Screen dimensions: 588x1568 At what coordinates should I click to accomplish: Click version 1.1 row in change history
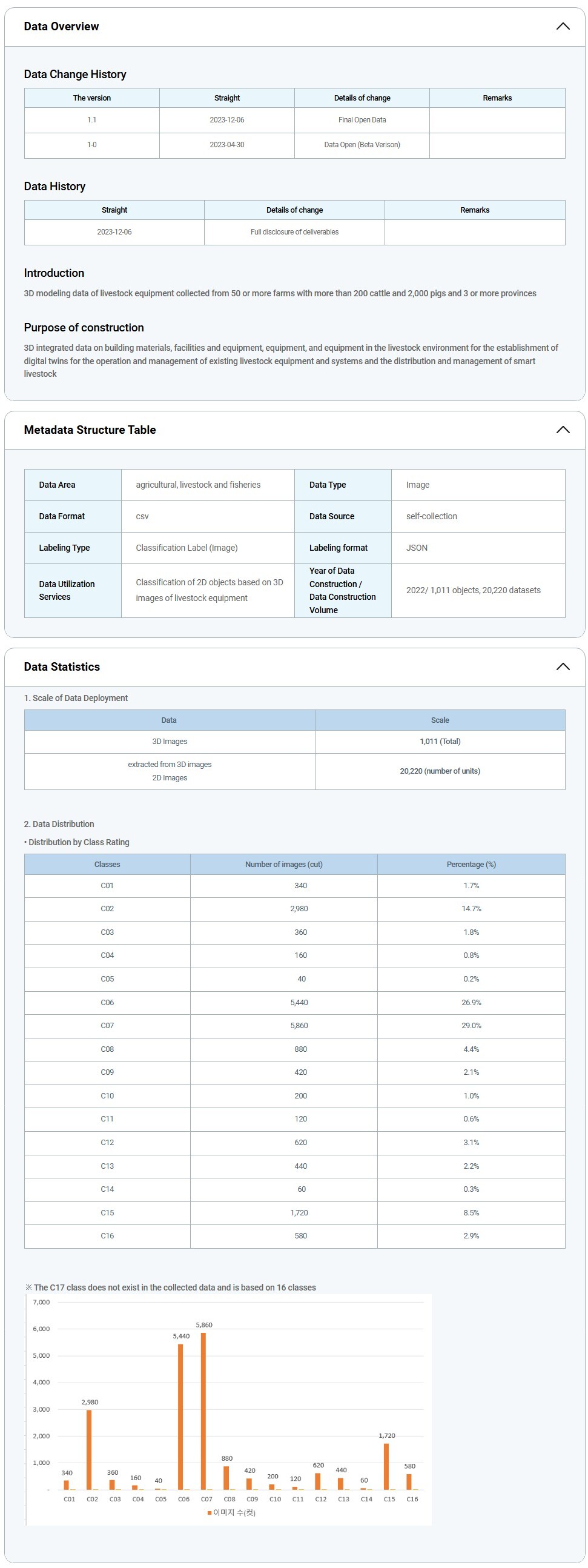(x=91, y=120)
